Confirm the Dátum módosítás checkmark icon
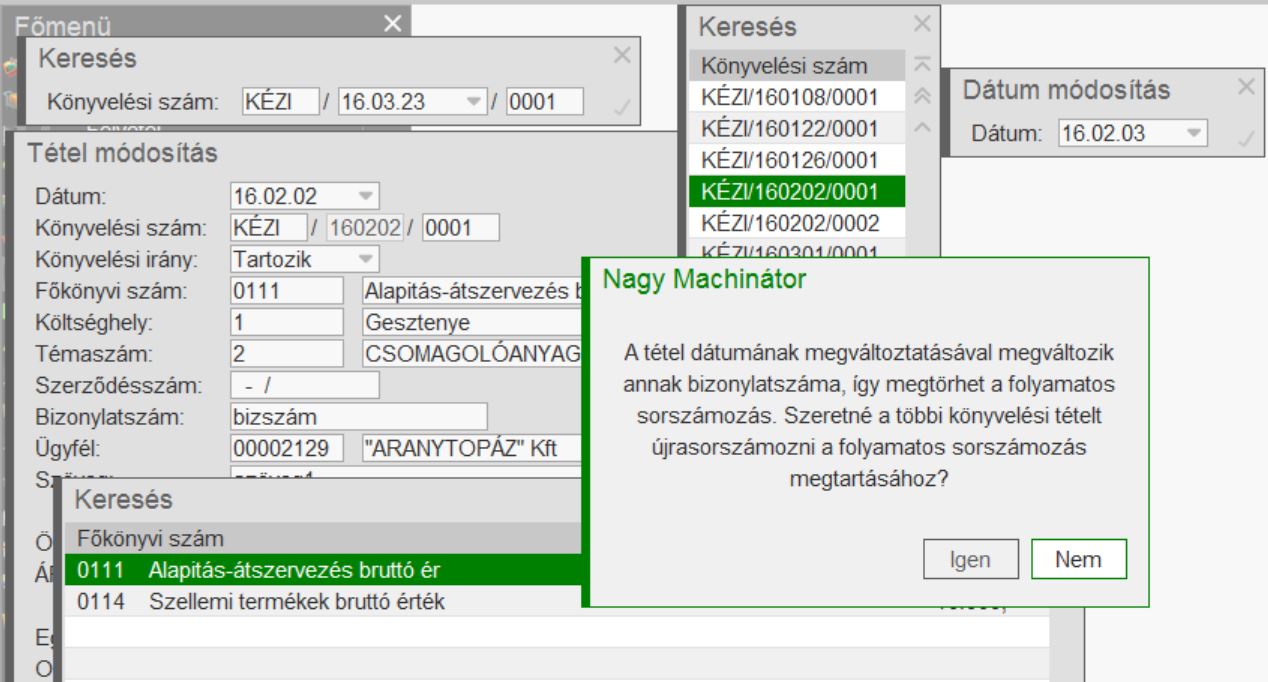The height and width of the screenshot is (682, 1268). 1246,138
